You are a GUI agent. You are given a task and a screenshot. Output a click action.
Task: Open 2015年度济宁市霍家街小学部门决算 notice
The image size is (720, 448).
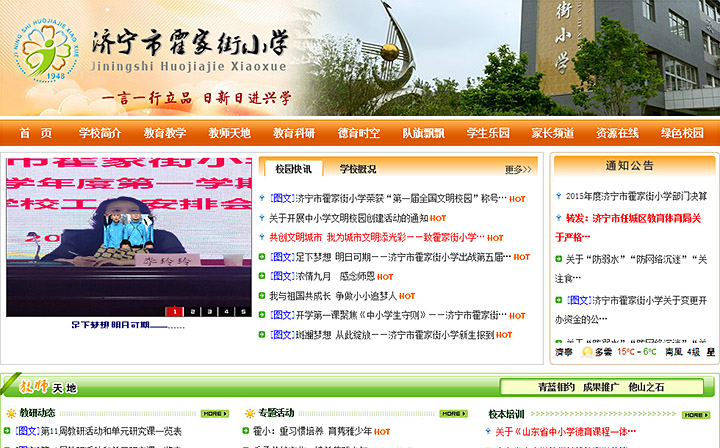[x=636, y=197]
